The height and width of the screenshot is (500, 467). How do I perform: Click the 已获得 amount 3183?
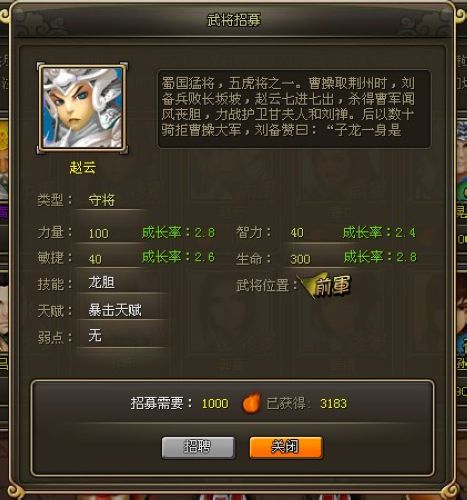333,404
